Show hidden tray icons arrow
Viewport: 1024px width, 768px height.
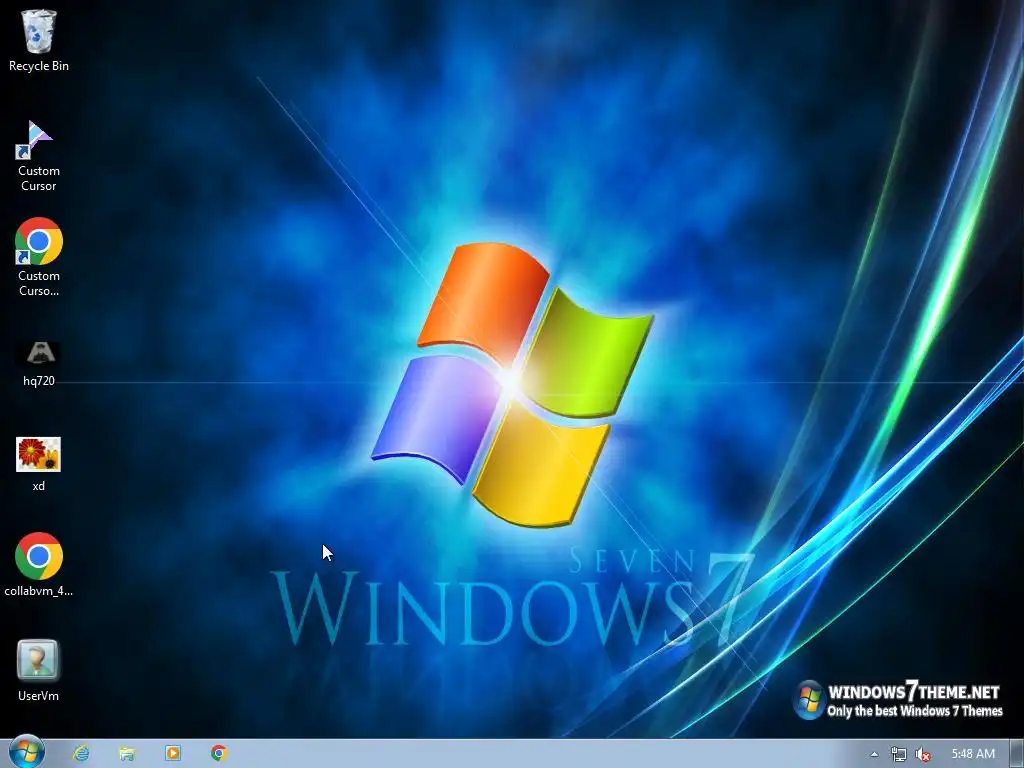click(x=874, y=754)
